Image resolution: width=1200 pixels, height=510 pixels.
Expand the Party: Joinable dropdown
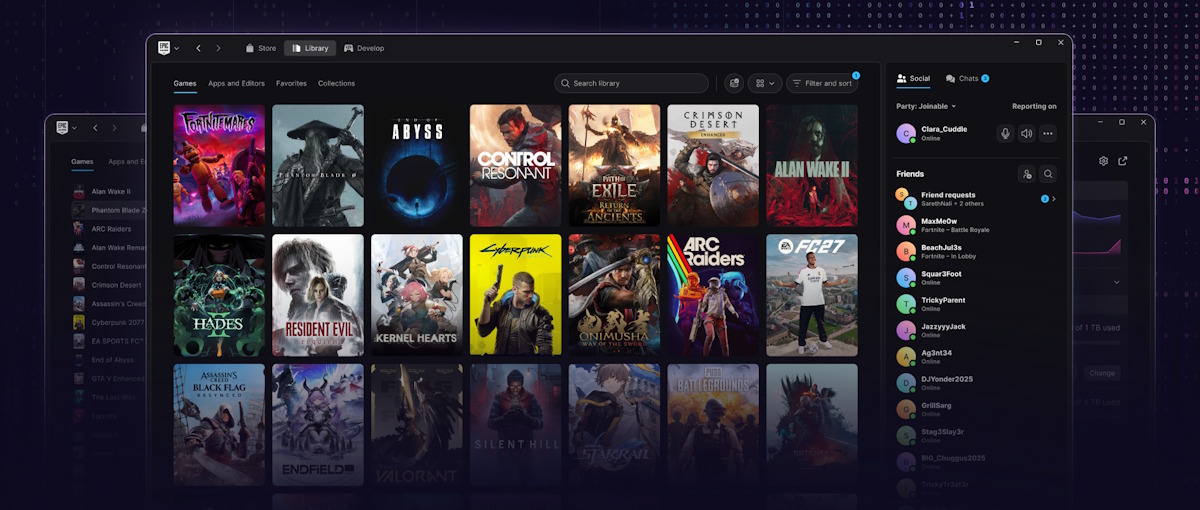[x=926, y=106]
